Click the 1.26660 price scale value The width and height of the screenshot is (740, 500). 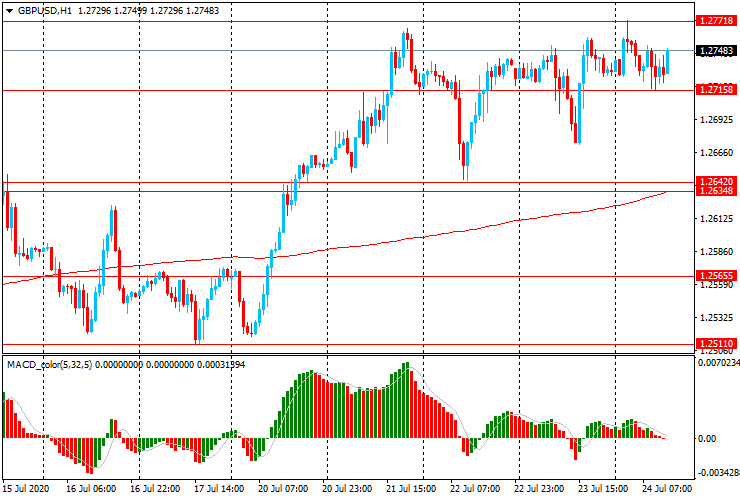point(716,153)
